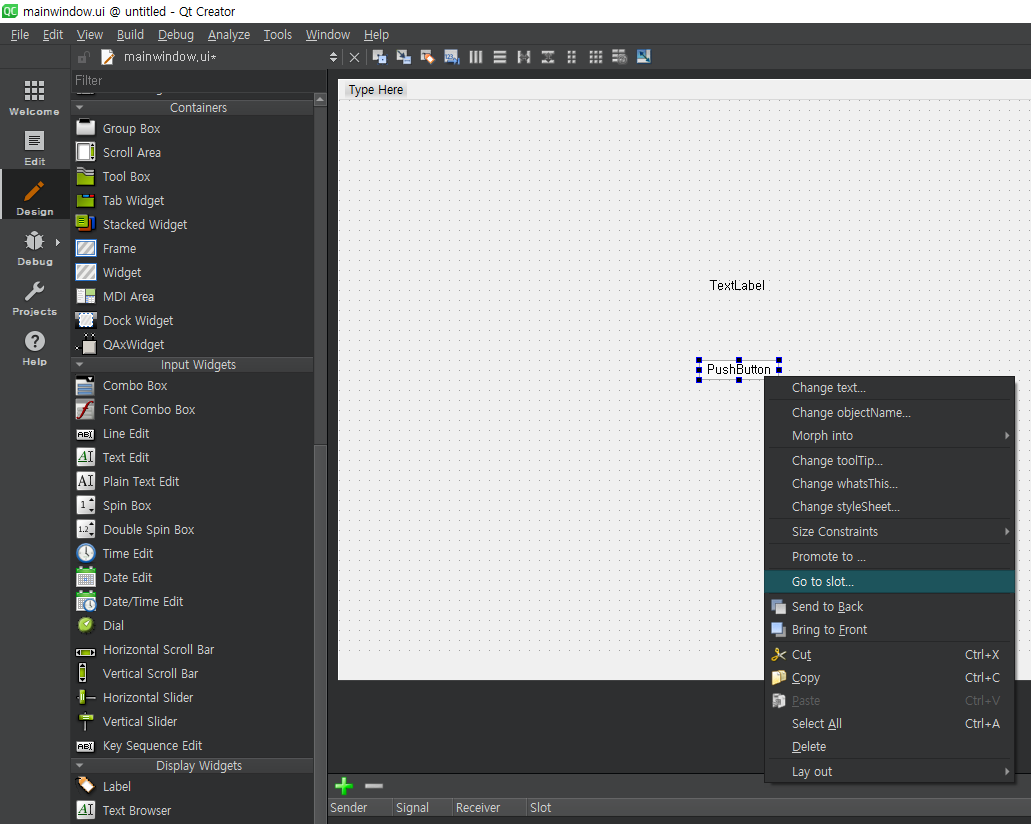
Task: Expand the Morph into submenu
Action: (890, 436)
